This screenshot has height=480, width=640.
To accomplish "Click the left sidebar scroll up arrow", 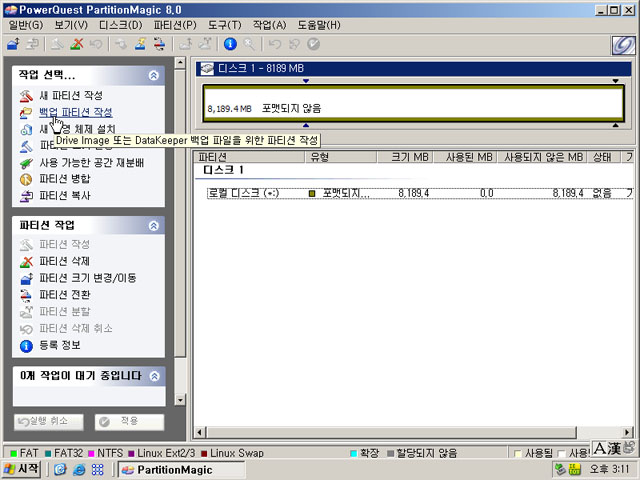I will (x=180, y=63).
